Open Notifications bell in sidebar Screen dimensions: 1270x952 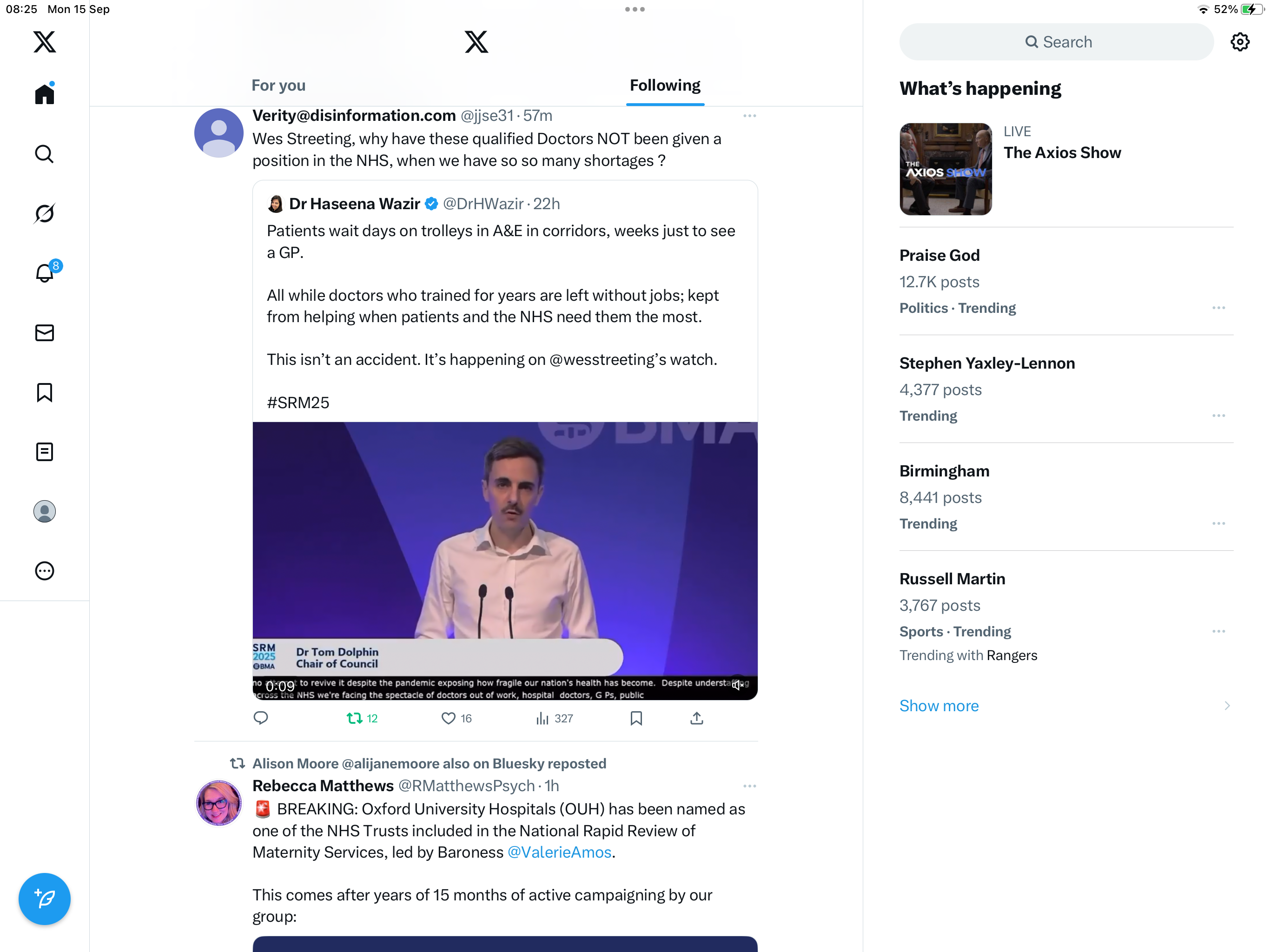(44, 273)
